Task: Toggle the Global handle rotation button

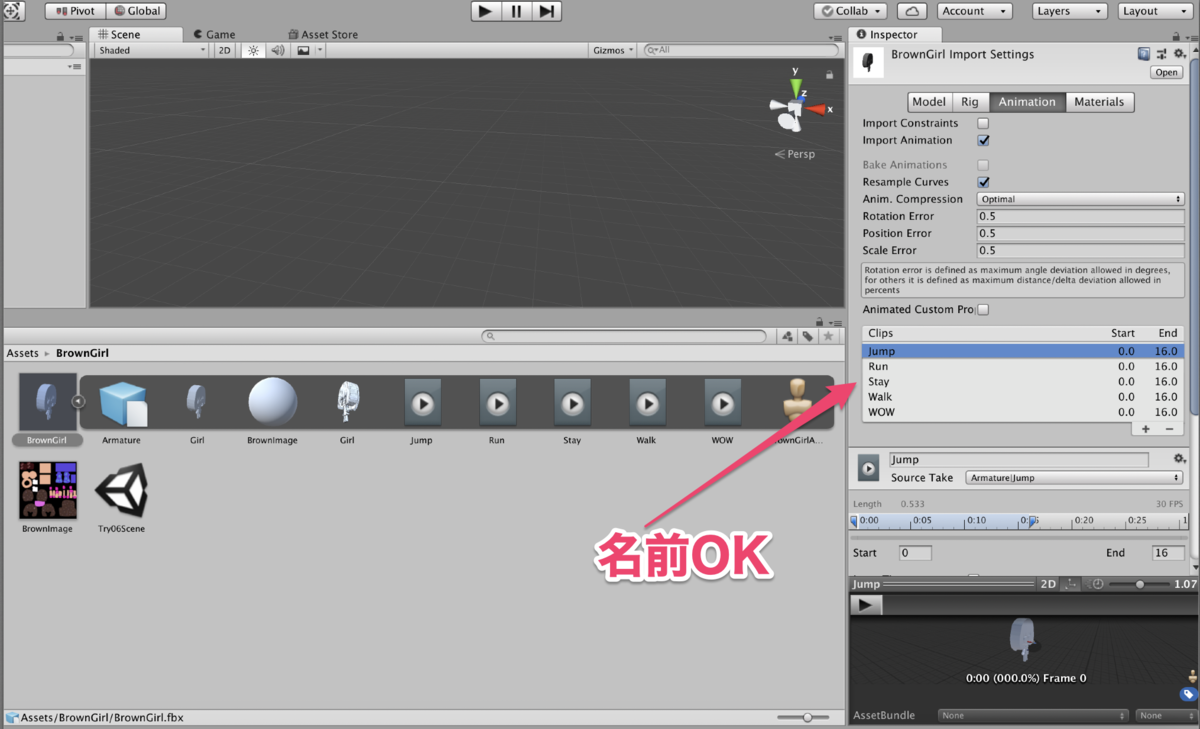Action: (134, 11)
